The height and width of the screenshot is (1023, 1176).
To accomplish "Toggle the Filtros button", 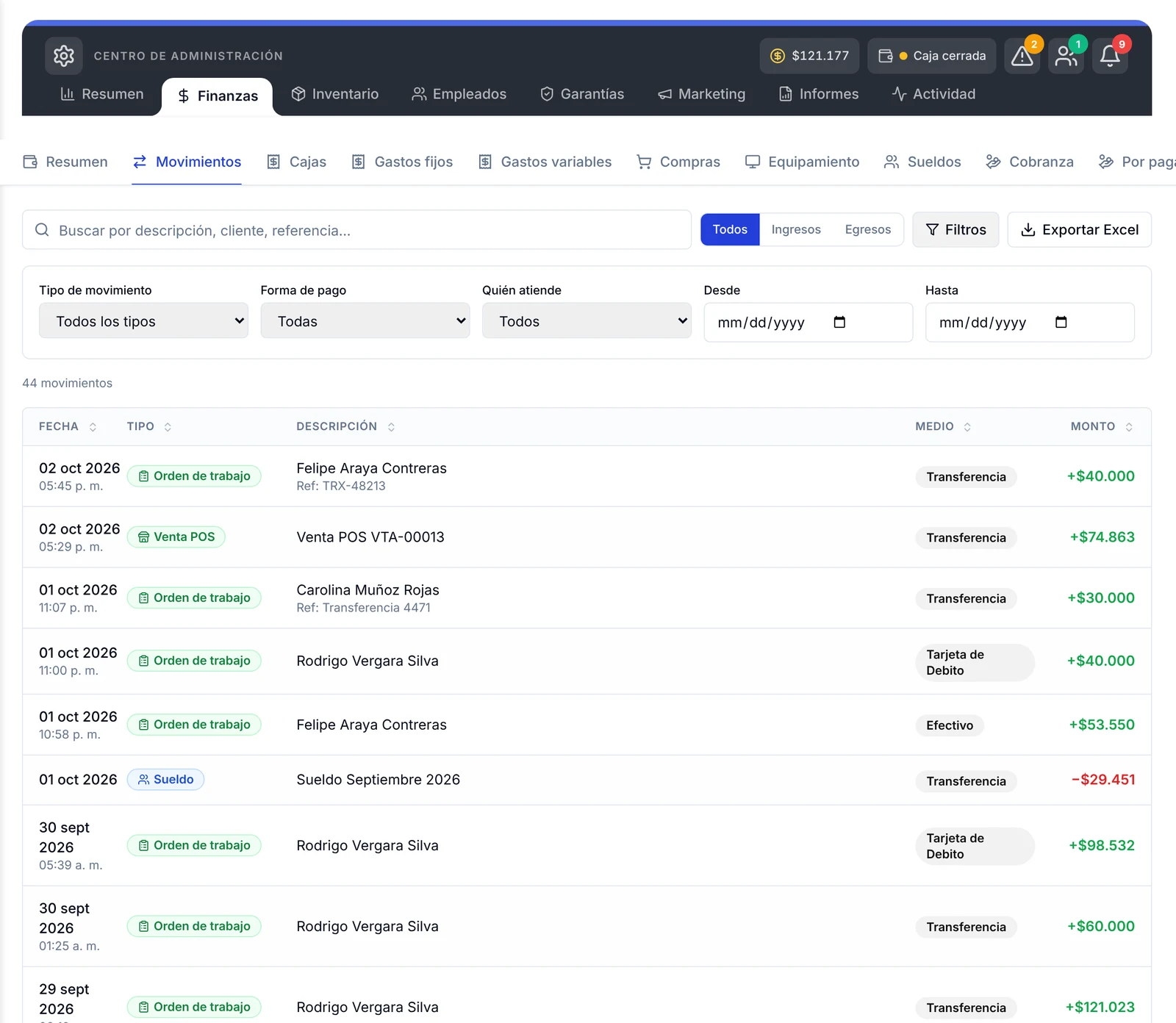I will point(955,229).
